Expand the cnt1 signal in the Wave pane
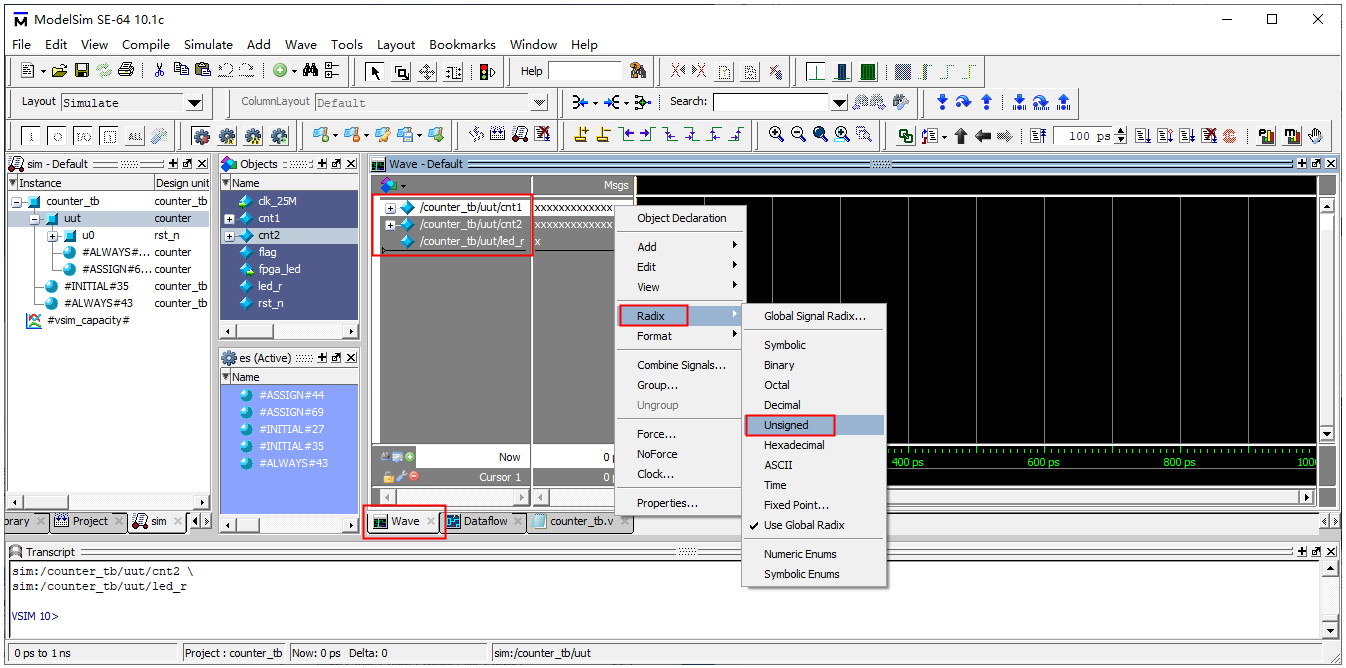Viewport: 1346px width, 668px height. tap(390, 208)
